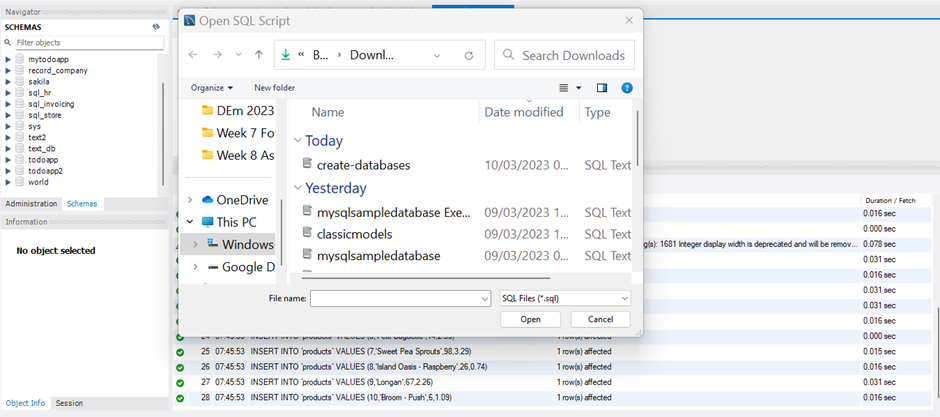This screenshot has width=940, height=417.
Task: Select the sql_invoicing schema
Action: click(51, 104)
